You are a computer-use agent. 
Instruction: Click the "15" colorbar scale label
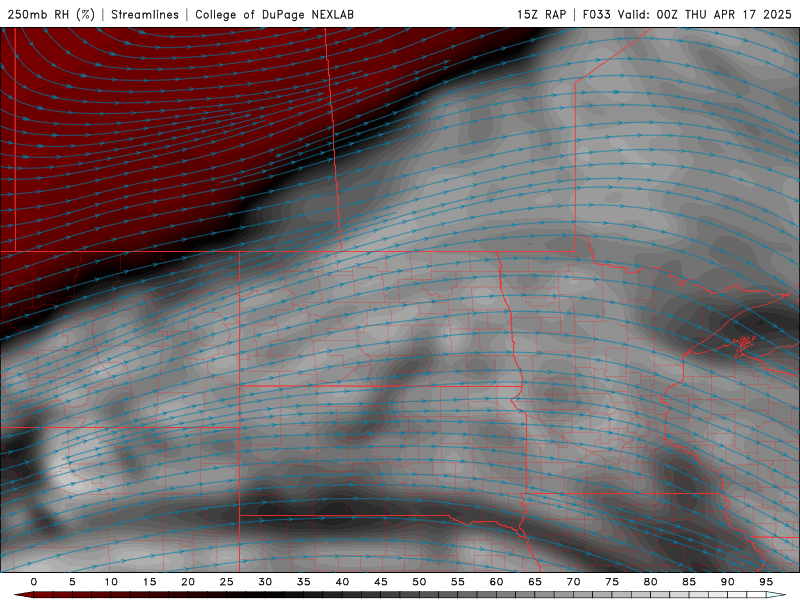point(149,582)
